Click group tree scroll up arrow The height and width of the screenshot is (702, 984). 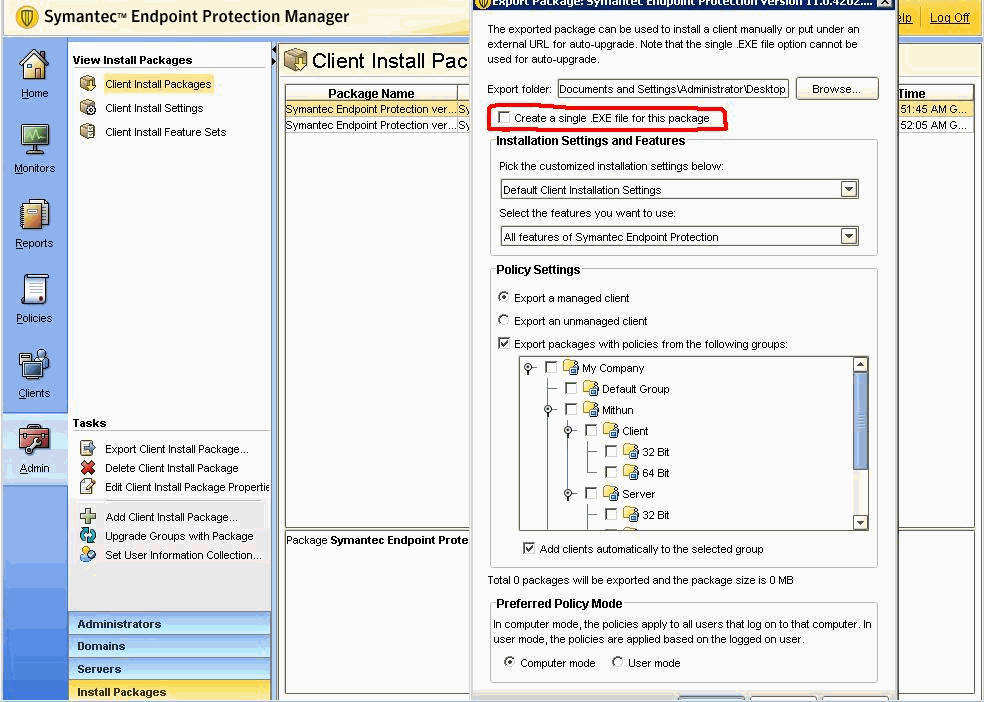tap(860, 364)
